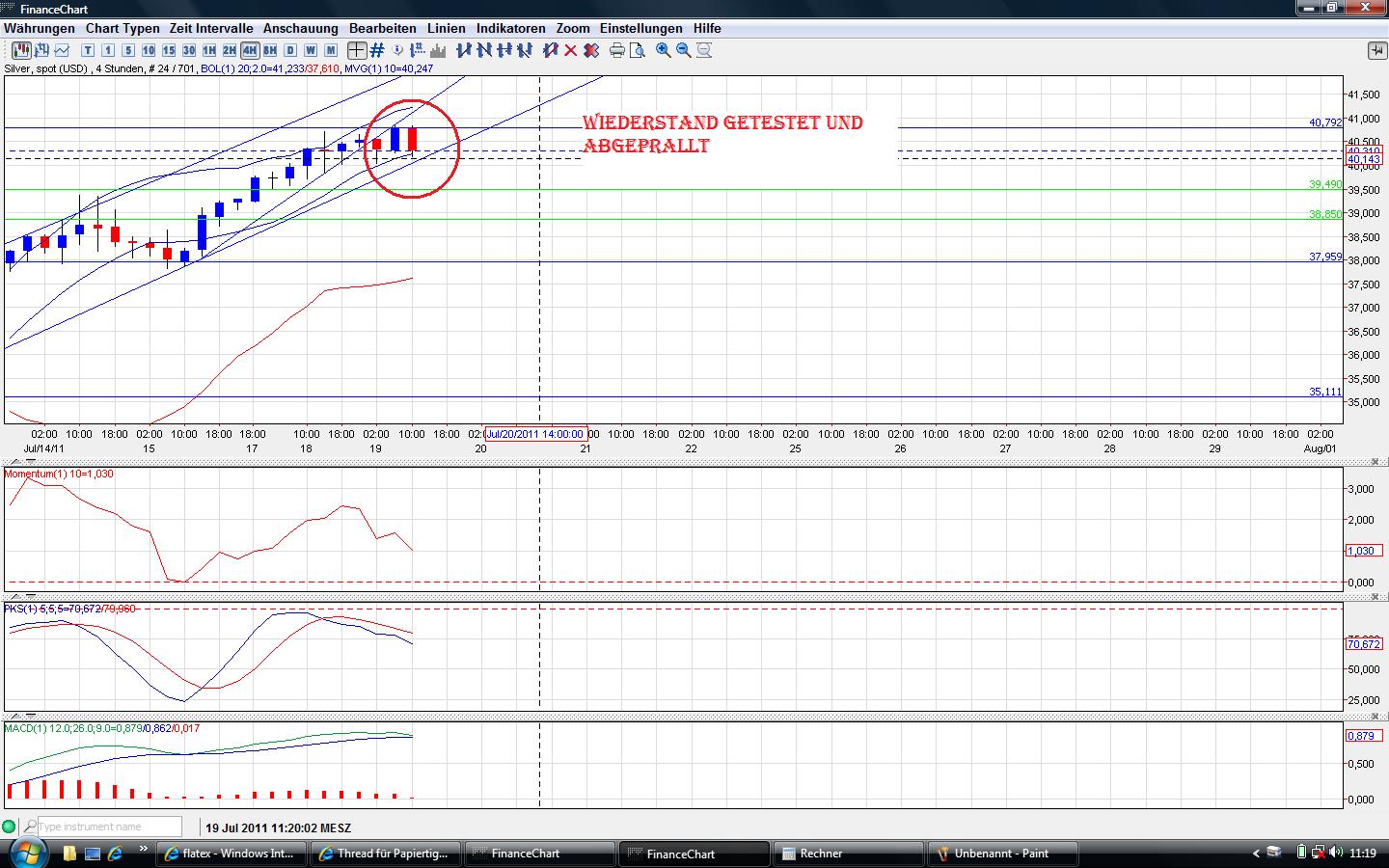Toggle the chart grid icon
This screenshot has height=868, width=1389.
(377, 50)
